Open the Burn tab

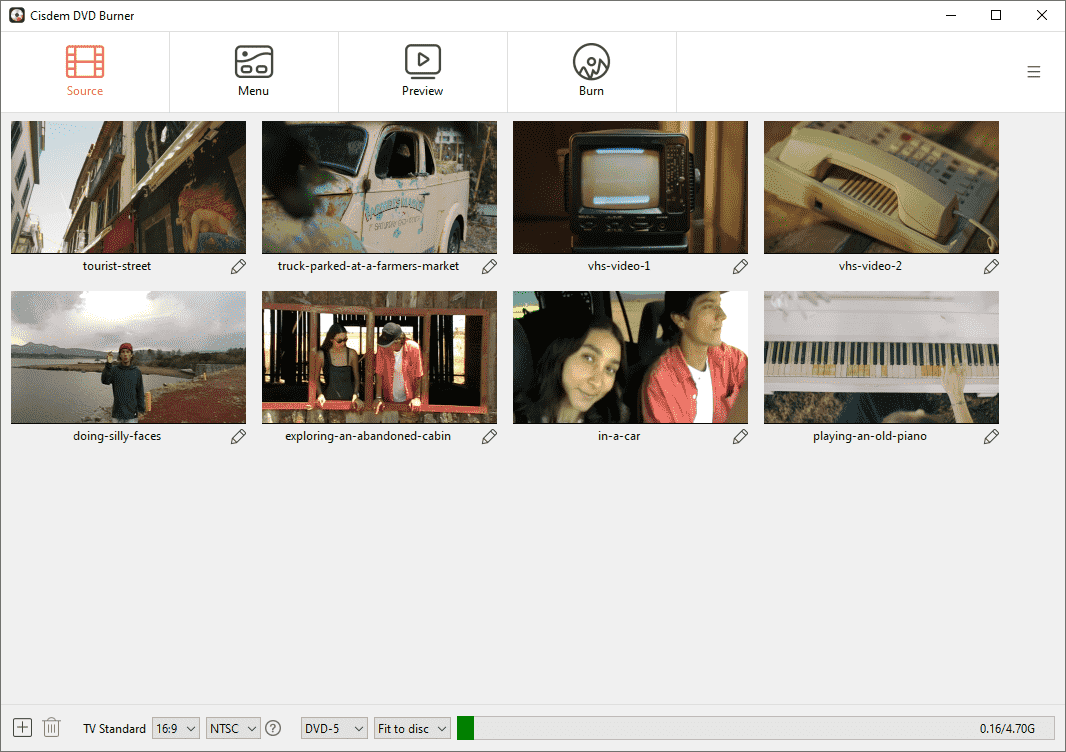591,72
